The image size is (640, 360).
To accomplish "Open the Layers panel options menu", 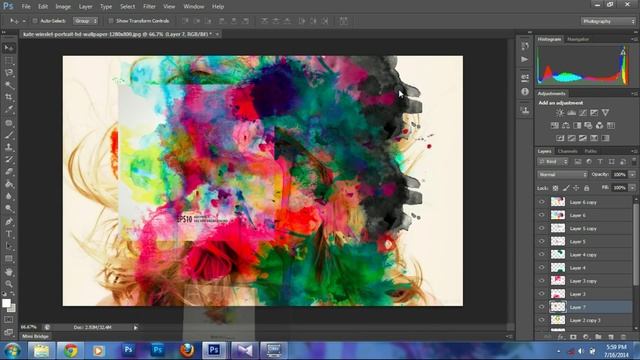I will [x=634, y=151].
